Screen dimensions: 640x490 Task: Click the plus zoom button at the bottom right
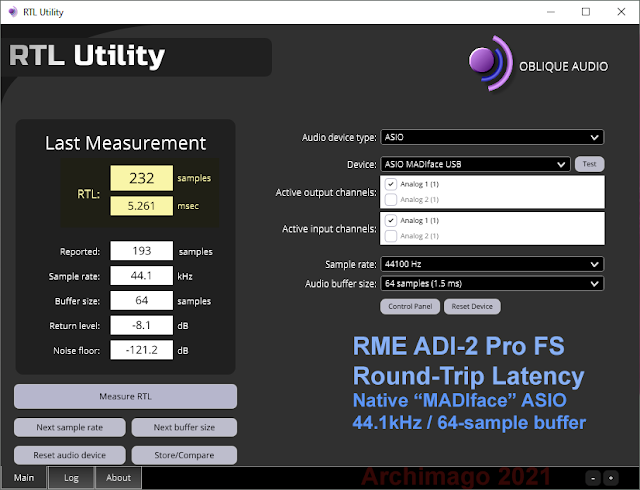pos(611,478)
